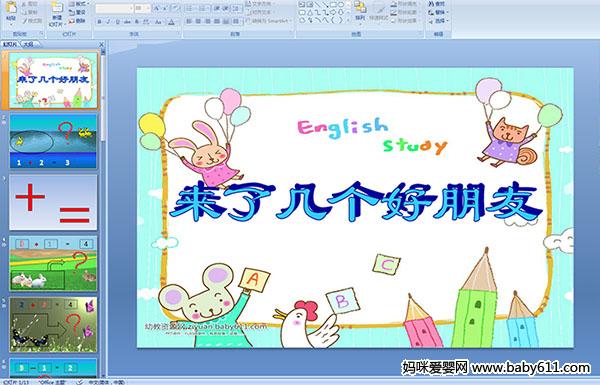Click the Decrease Indent icon
The height and width of the screenshot is (385, 600).
point(216,8)
